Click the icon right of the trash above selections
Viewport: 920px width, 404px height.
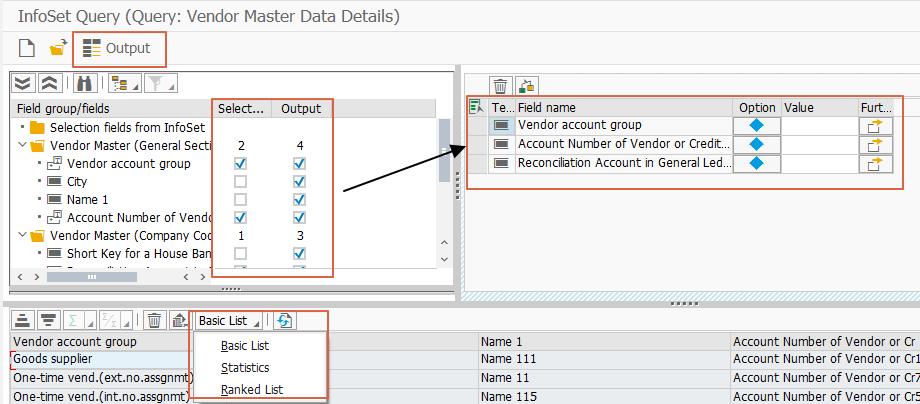point(527,86)
